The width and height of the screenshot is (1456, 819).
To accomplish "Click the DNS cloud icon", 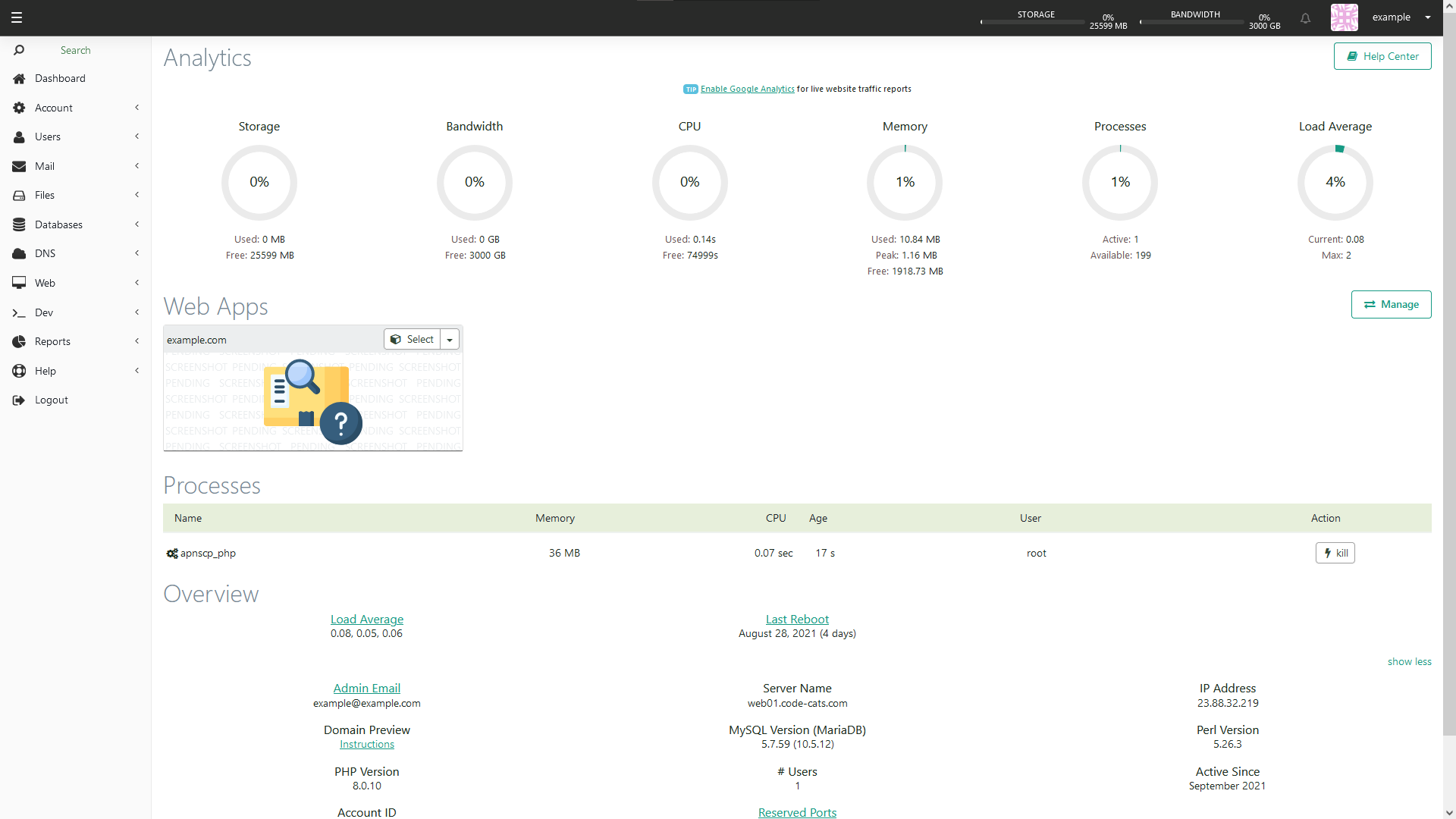I will [x=19, y=254].
